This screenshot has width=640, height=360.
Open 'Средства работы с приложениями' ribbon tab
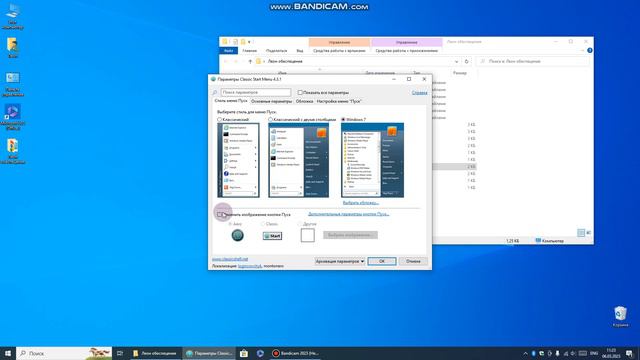click(407, 51)
